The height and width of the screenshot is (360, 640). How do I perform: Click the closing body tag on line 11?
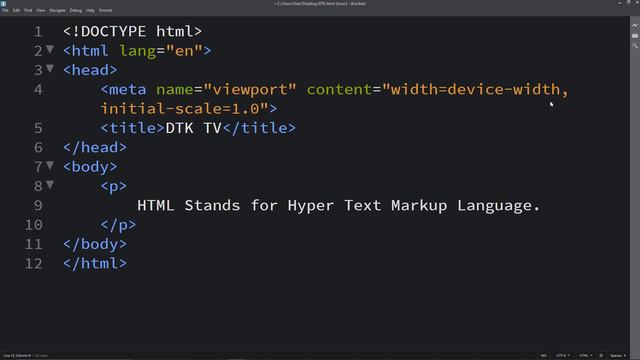(x=95, y=244)
